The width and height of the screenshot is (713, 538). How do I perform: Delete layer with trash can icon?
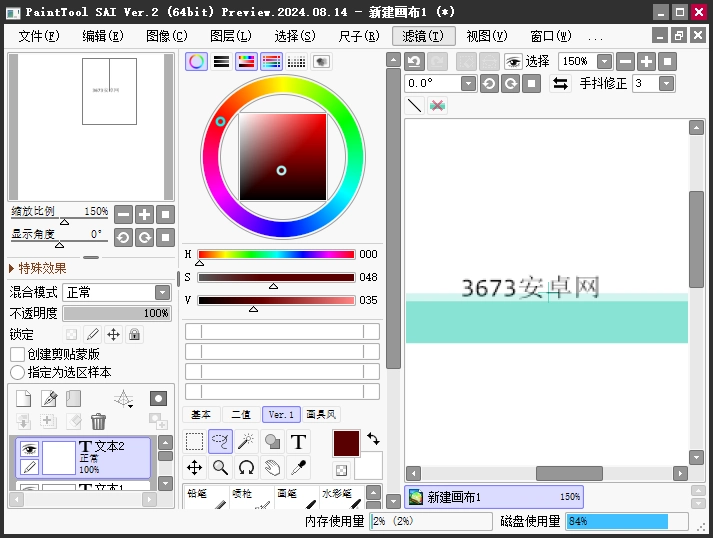pyautogui.click(x=98, y=421)
